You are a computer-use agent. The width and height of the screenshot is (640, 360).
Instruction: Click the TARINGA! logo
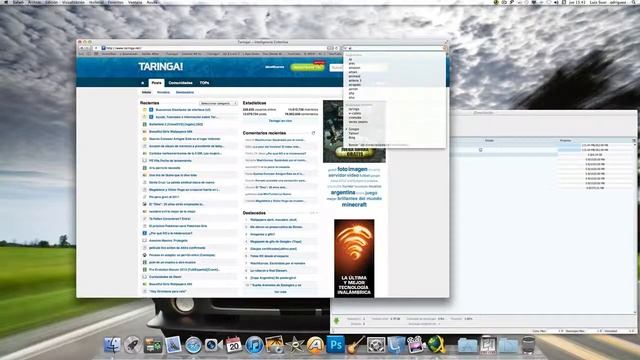160,67
